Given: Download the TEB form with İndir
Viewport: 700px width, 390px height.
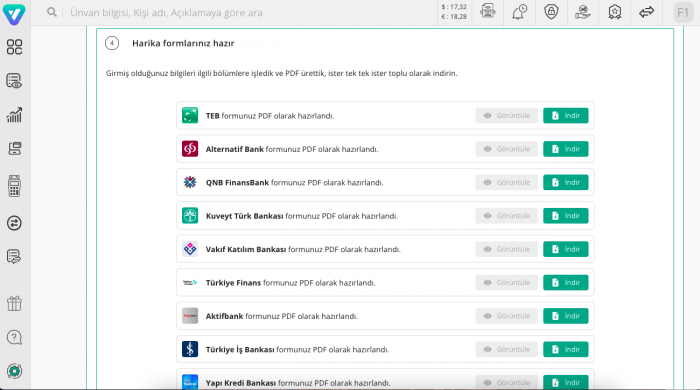Looking at the screenshot, I should [566, 116].
